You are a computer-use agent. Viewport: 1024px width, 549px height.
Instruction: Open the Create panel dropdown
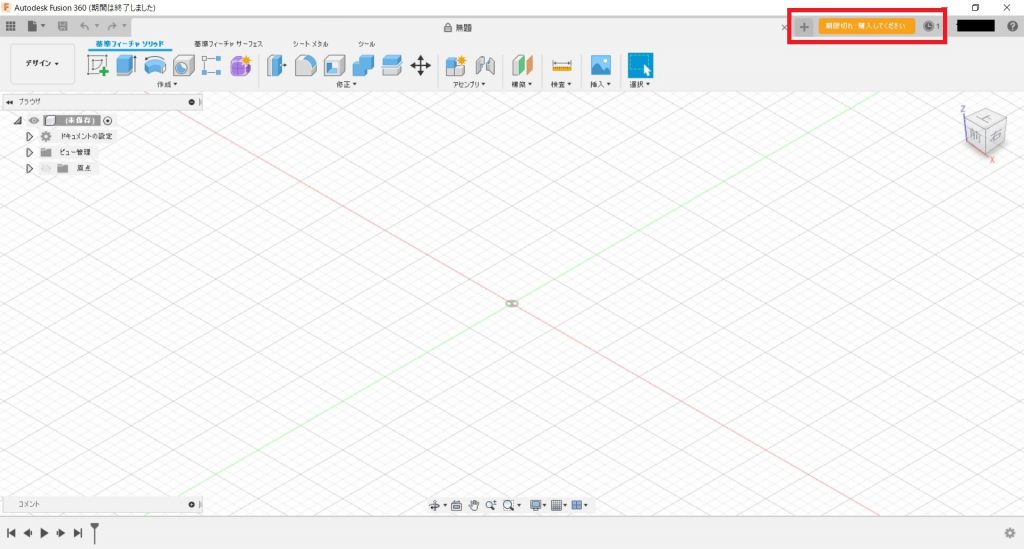coord(167,84)
